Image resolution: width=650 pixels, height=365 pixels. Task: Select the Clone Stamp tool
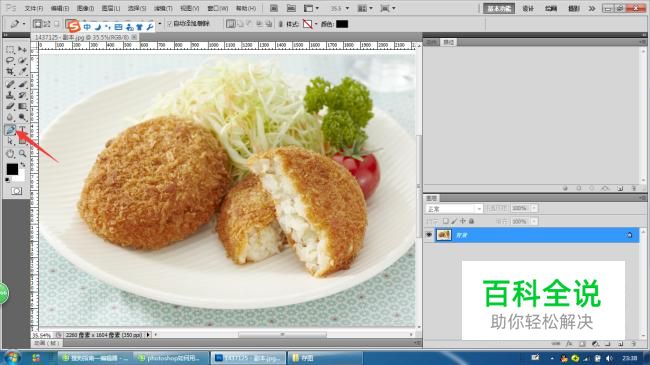(x=10, y=95)
